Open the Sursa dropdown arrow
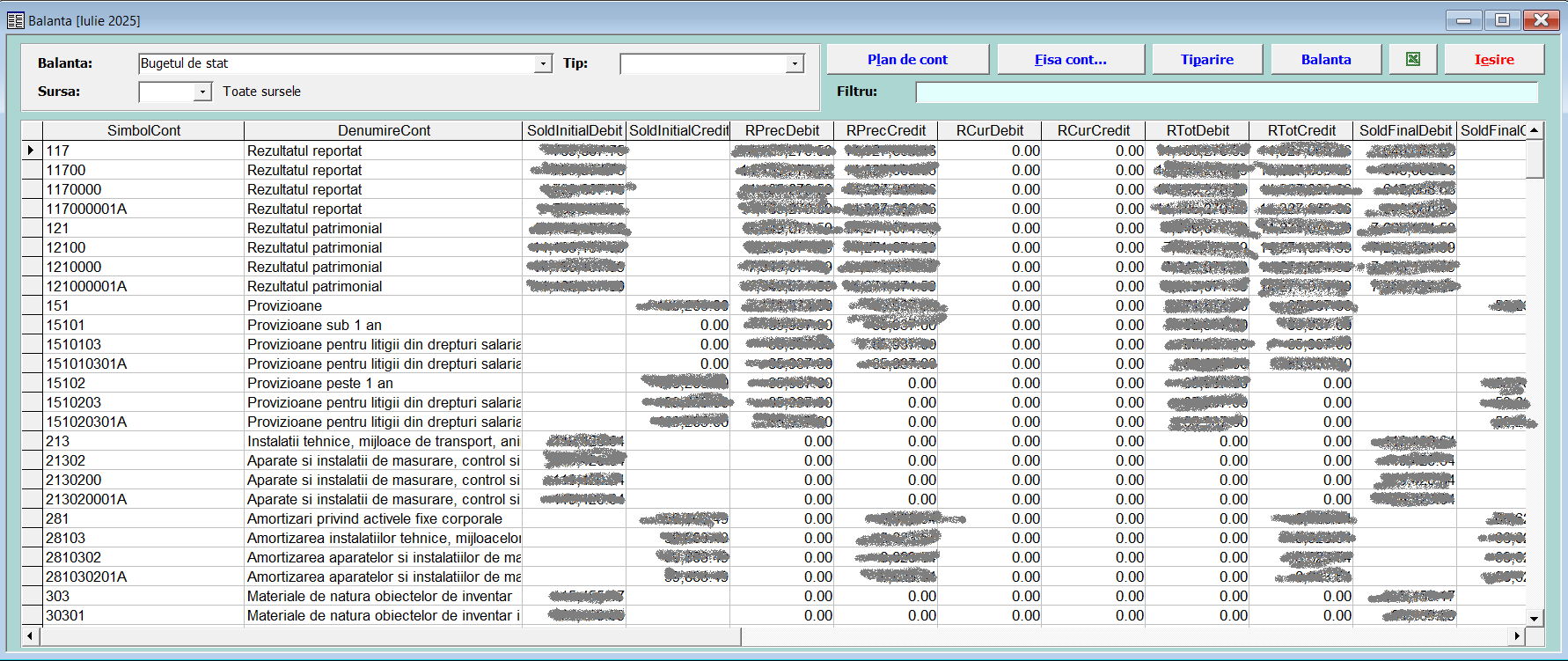This screenshot has width=1568, height=661. 202,92
